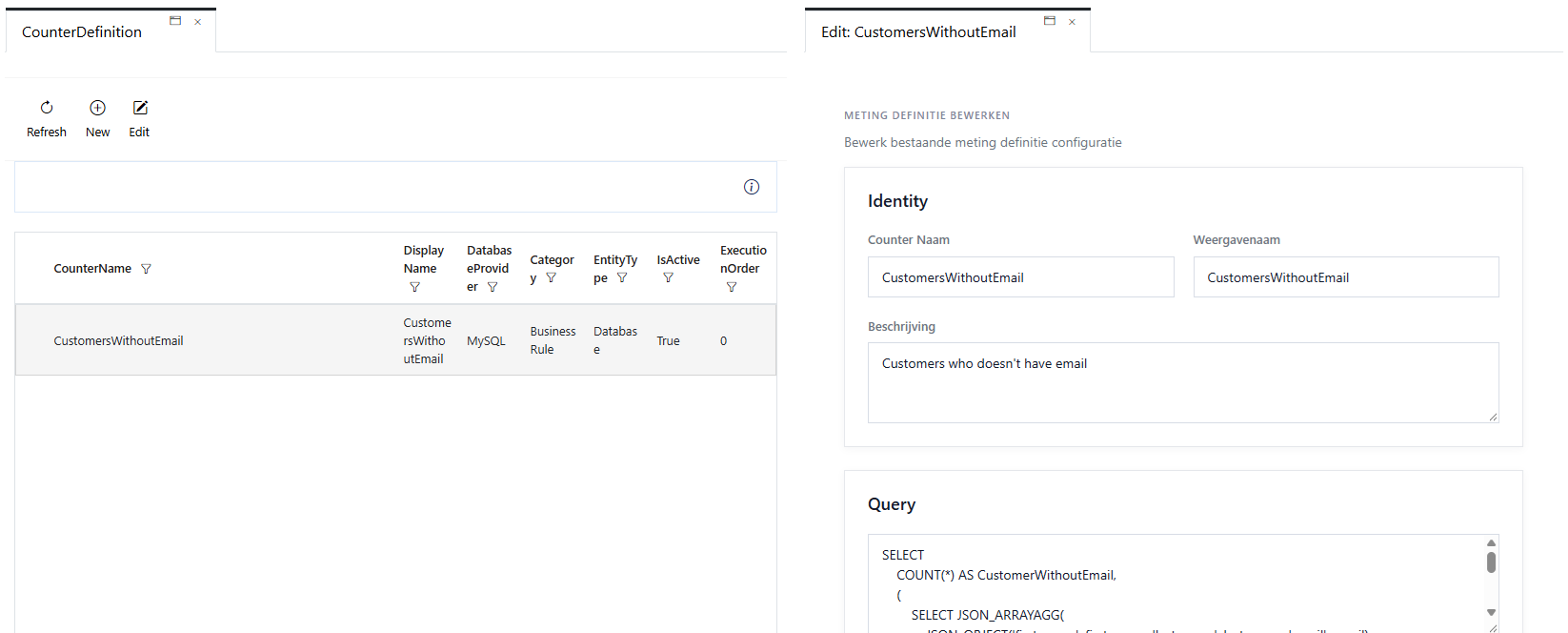The image size is (1568, 633).
Task: Switch to the CounterDefinition tab
Action: point(82,32)
